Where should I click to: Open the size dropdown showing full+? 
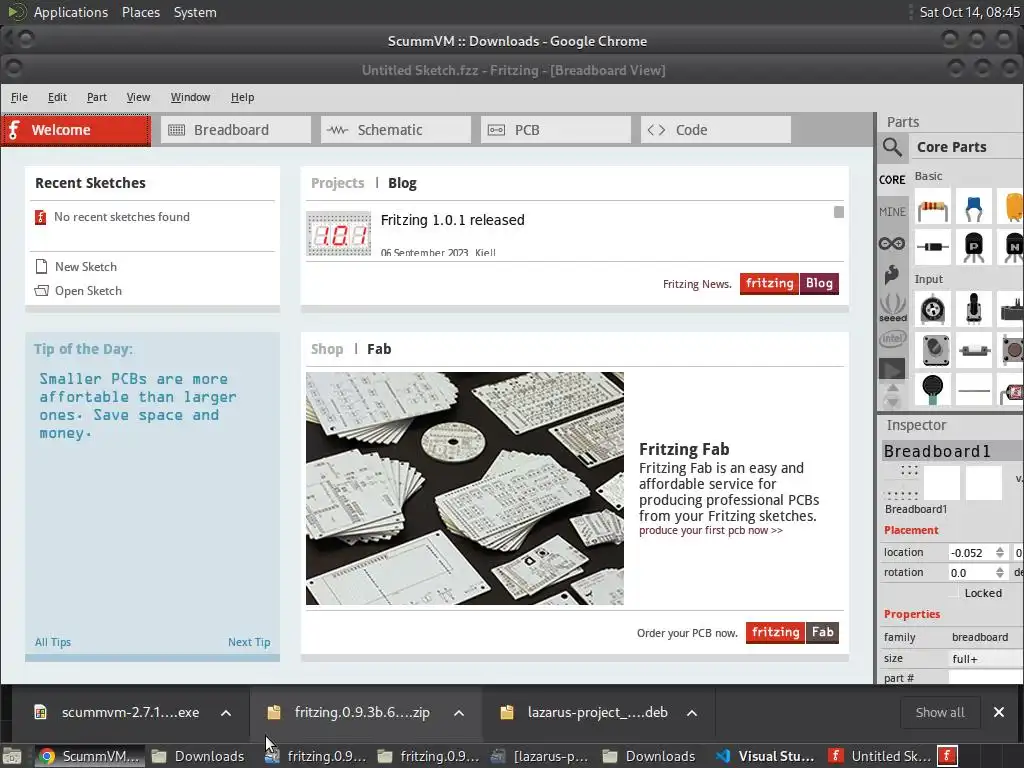click(986, 659)
